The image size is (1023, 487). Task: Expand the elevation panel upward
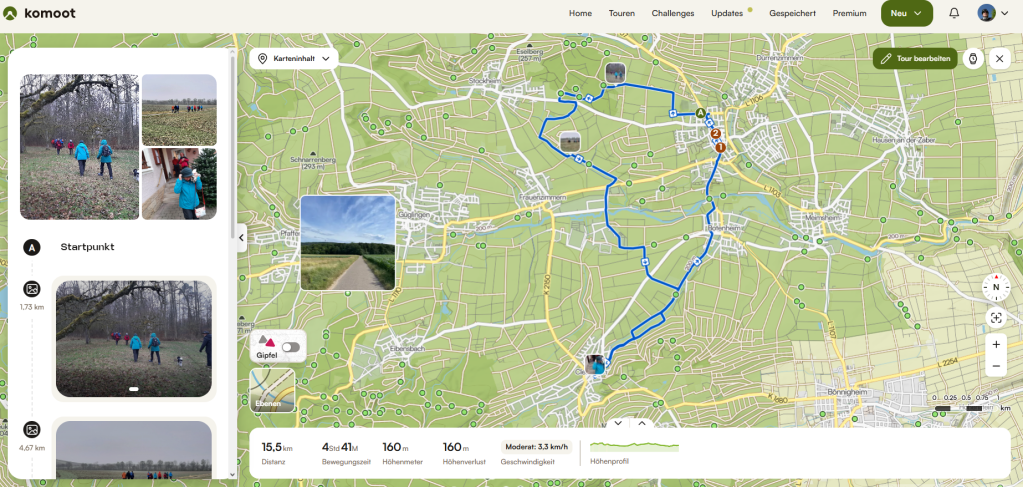(641, 423)
